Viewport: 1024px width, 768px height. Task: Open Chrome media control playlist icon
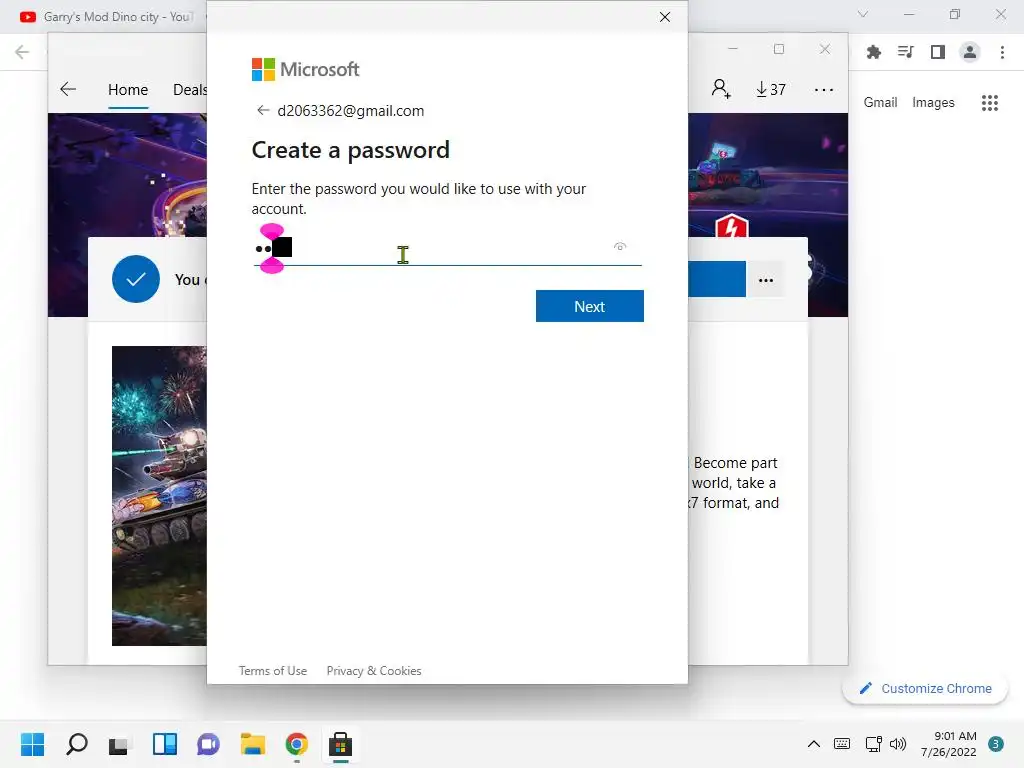coord(905,52)
